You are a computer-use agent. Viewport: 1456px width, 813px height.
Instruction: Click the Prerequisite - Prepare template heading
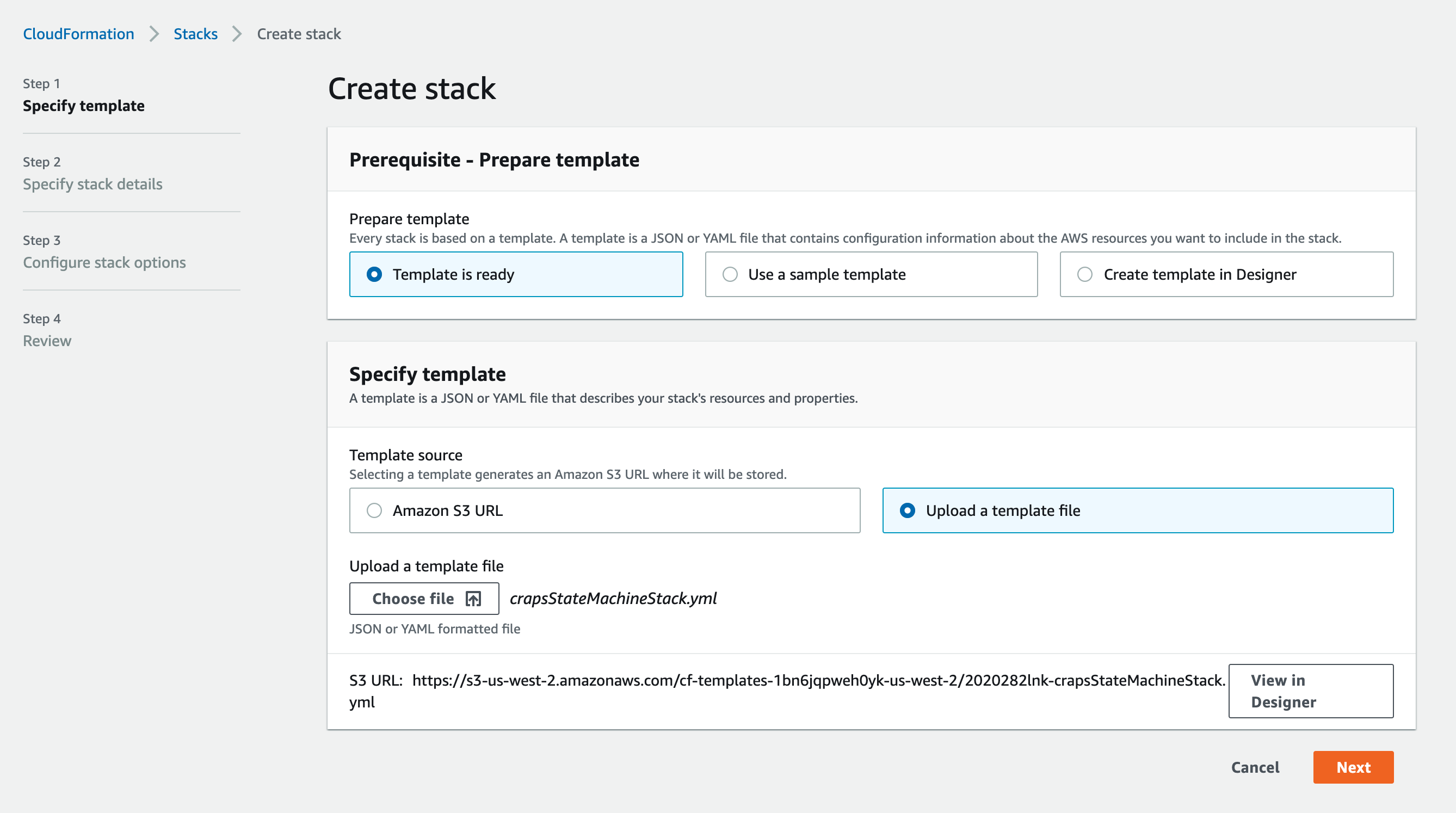495,159
